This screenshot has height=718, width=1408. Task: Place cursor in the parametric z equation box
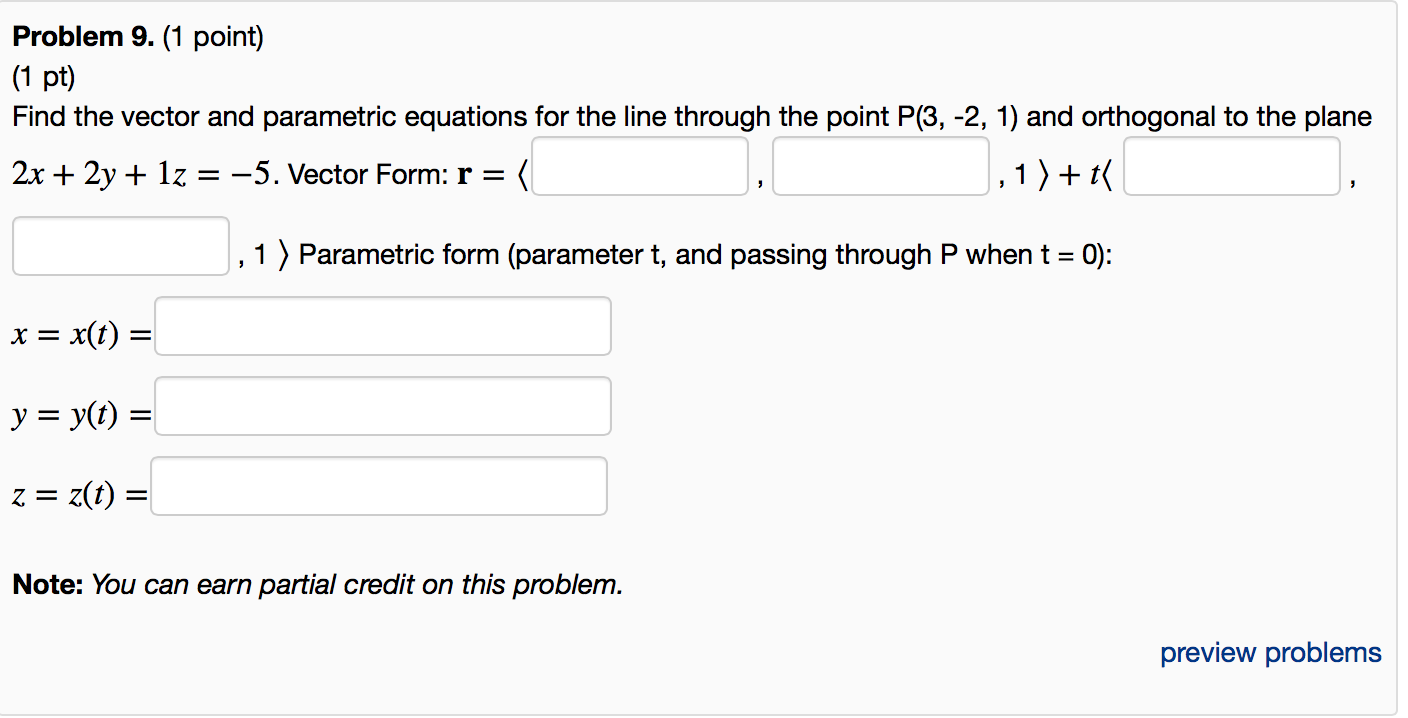(x=380, y=485)
